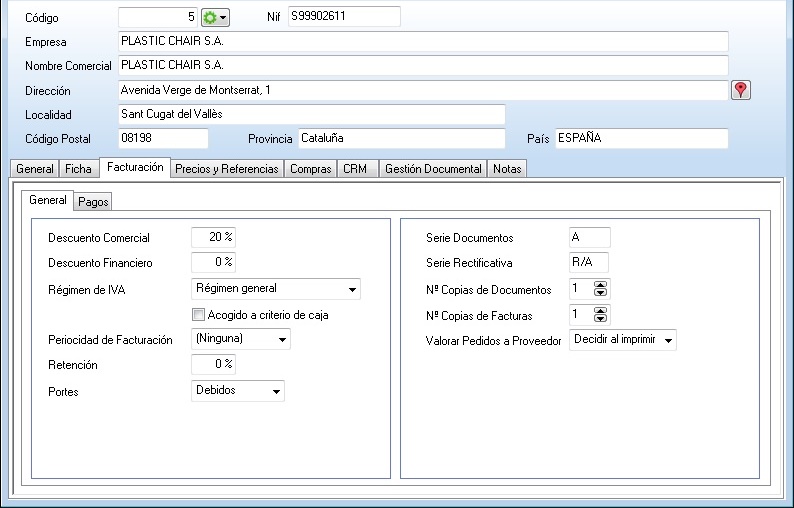Click the Nif input field
Screen dimensions: 794x508
pos(344,17)
